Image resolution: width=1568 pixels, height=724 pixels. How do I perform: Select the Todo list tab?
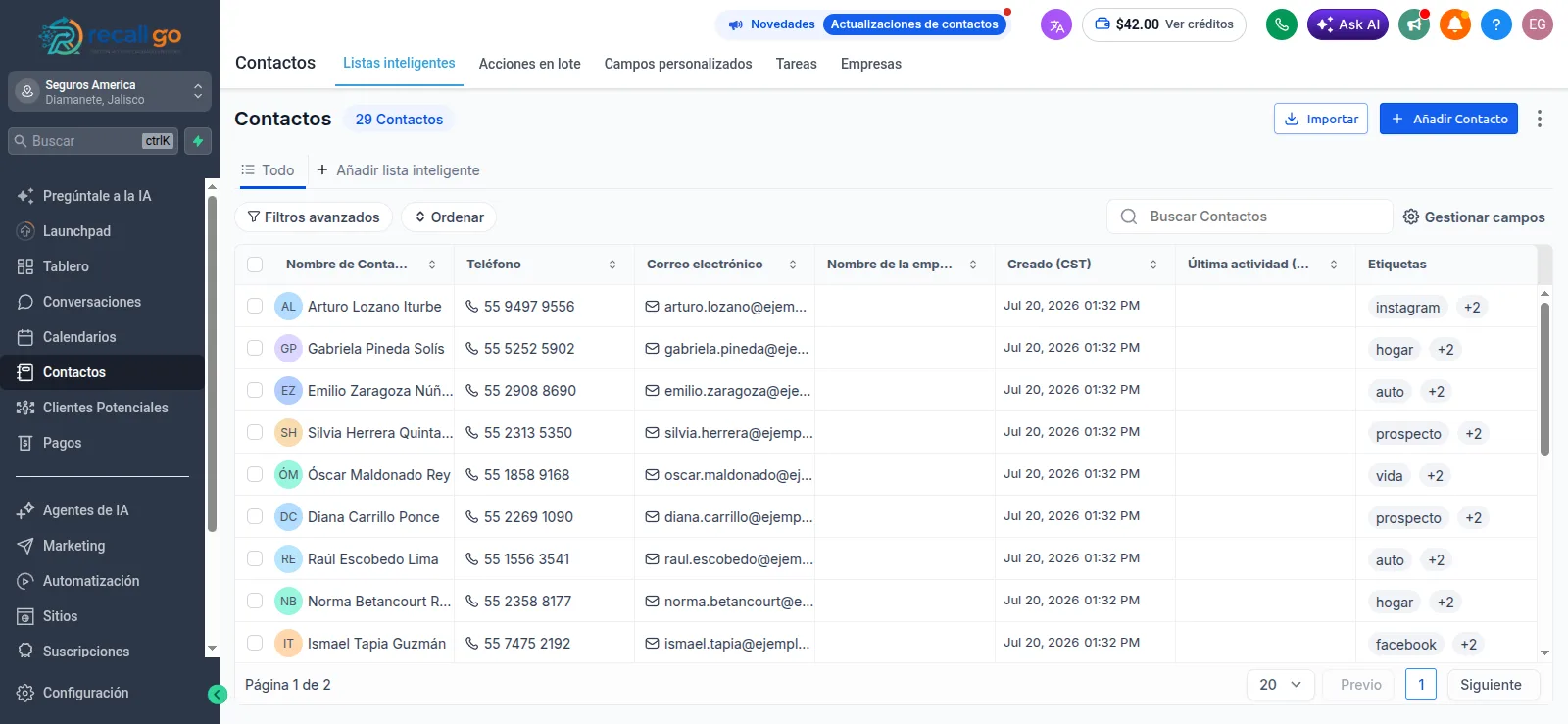point(269,170)
